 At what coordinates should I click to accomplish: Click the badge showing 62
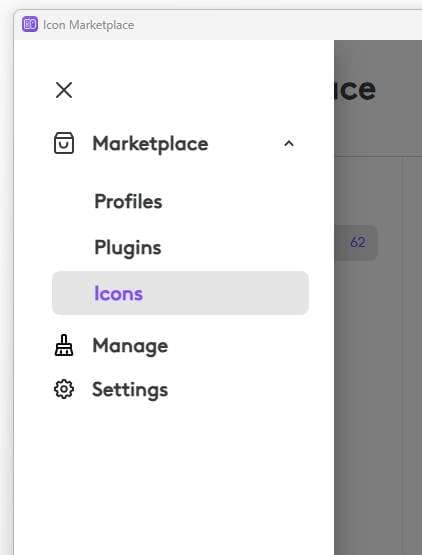click(358, 242)
